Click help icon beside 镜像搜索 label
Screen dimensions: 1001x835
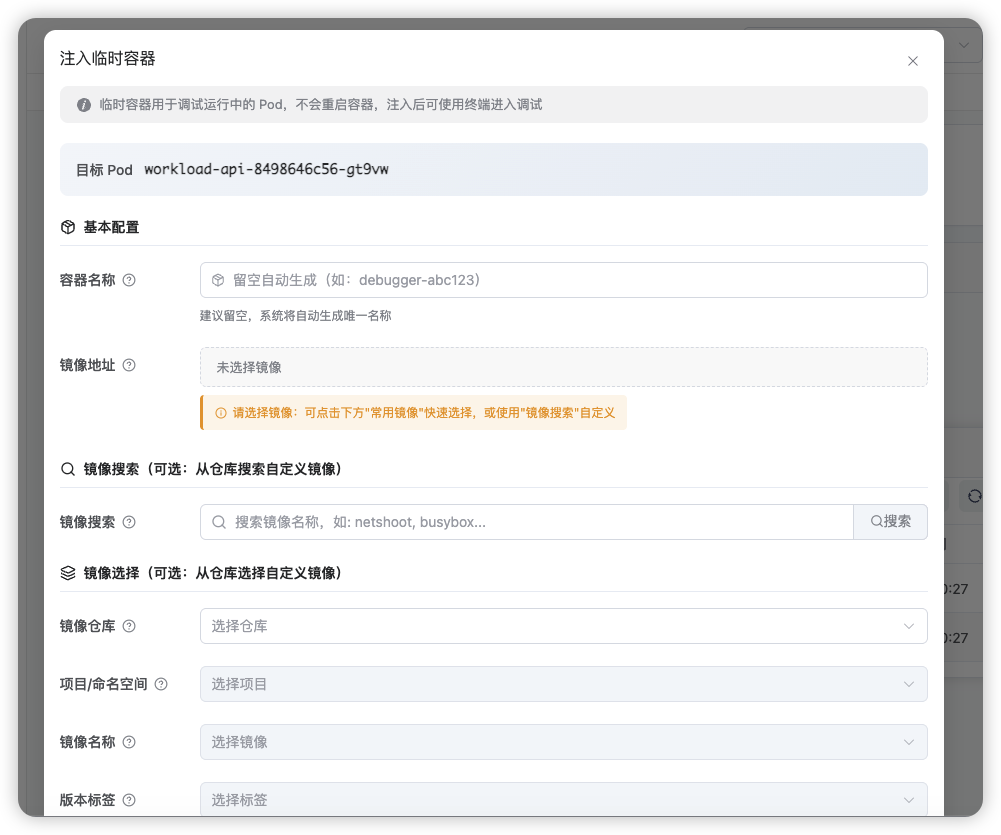(129, 522)
